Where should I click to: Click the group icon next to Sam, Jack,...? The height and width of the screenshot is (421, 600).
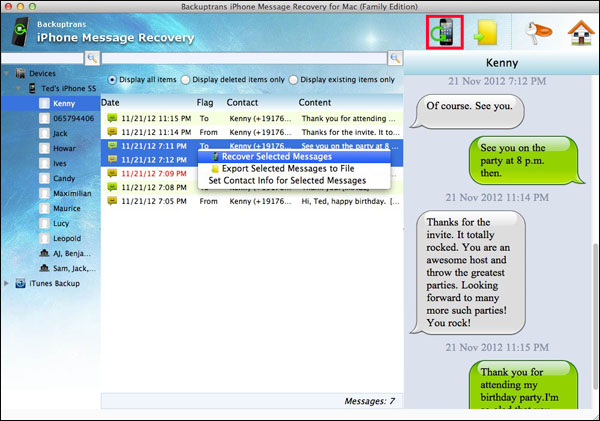44,268
